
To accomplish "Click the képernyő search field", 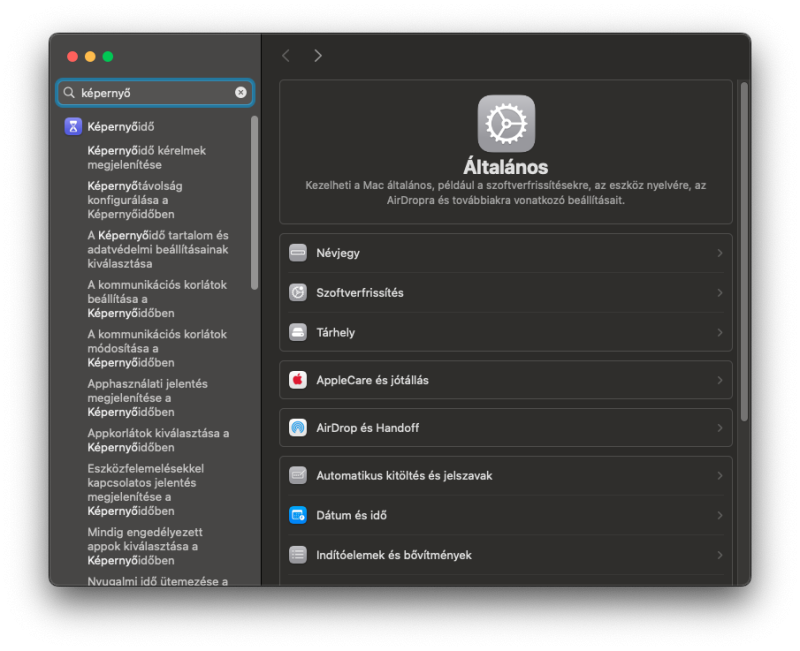I will coord(155,92).
